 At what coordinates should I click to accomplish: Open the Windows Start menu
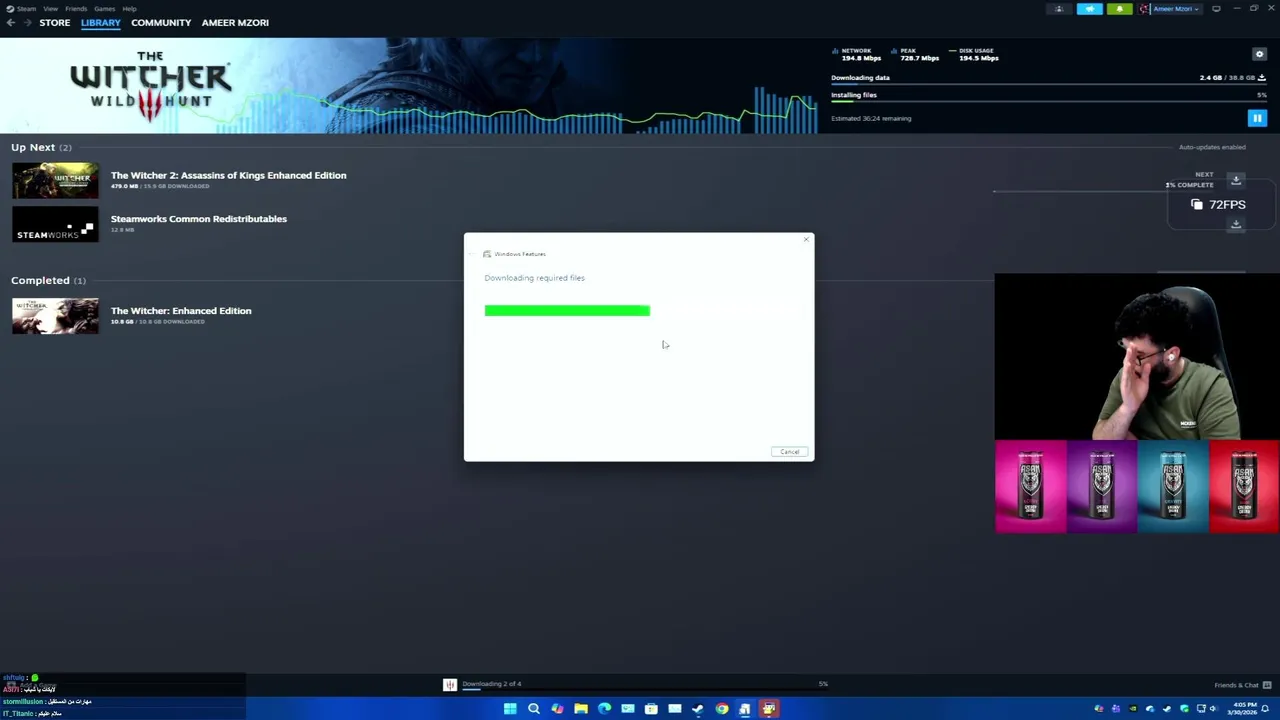pyautogui.click(x=510, y=709)
